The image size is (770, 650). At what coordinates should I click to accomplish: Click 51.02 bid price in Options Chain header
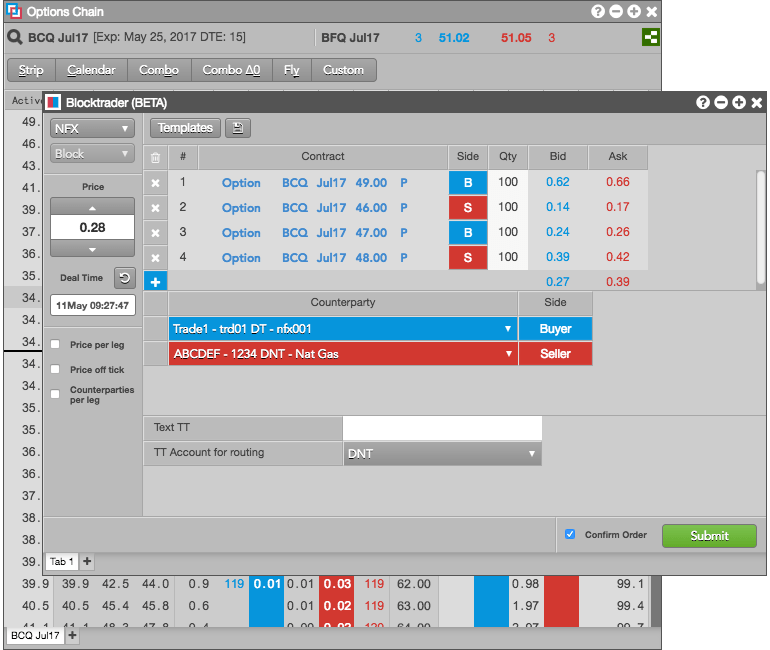pos(454,38)
